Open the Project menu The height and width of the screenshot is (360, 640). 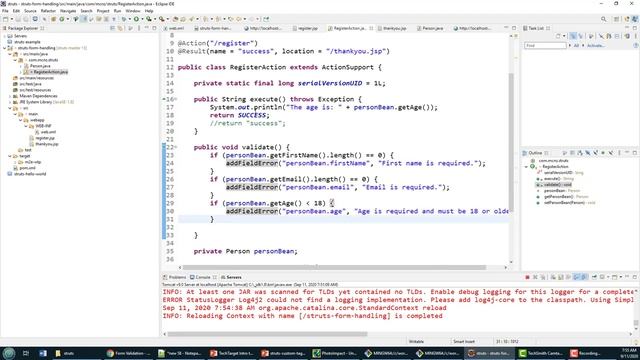pyautogui.click(x=103, y=11)
